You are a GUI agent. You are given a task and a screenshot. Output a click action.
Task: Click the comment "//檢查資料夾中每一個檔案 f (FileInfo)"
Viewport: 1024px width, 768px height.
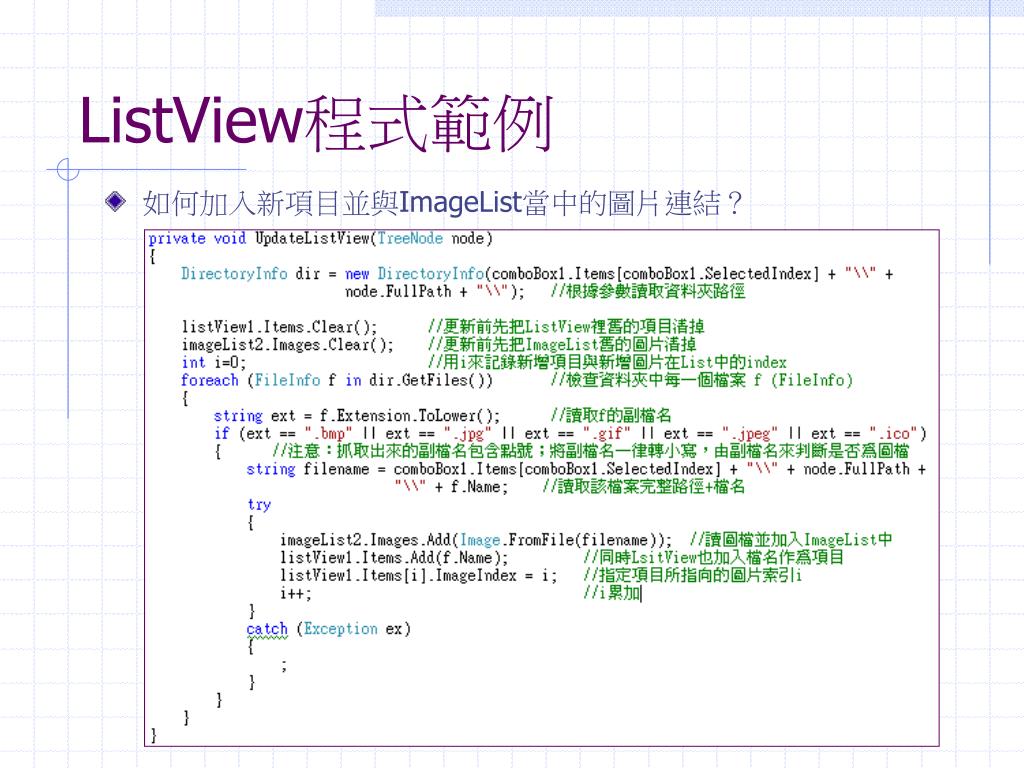coord(701,380)
